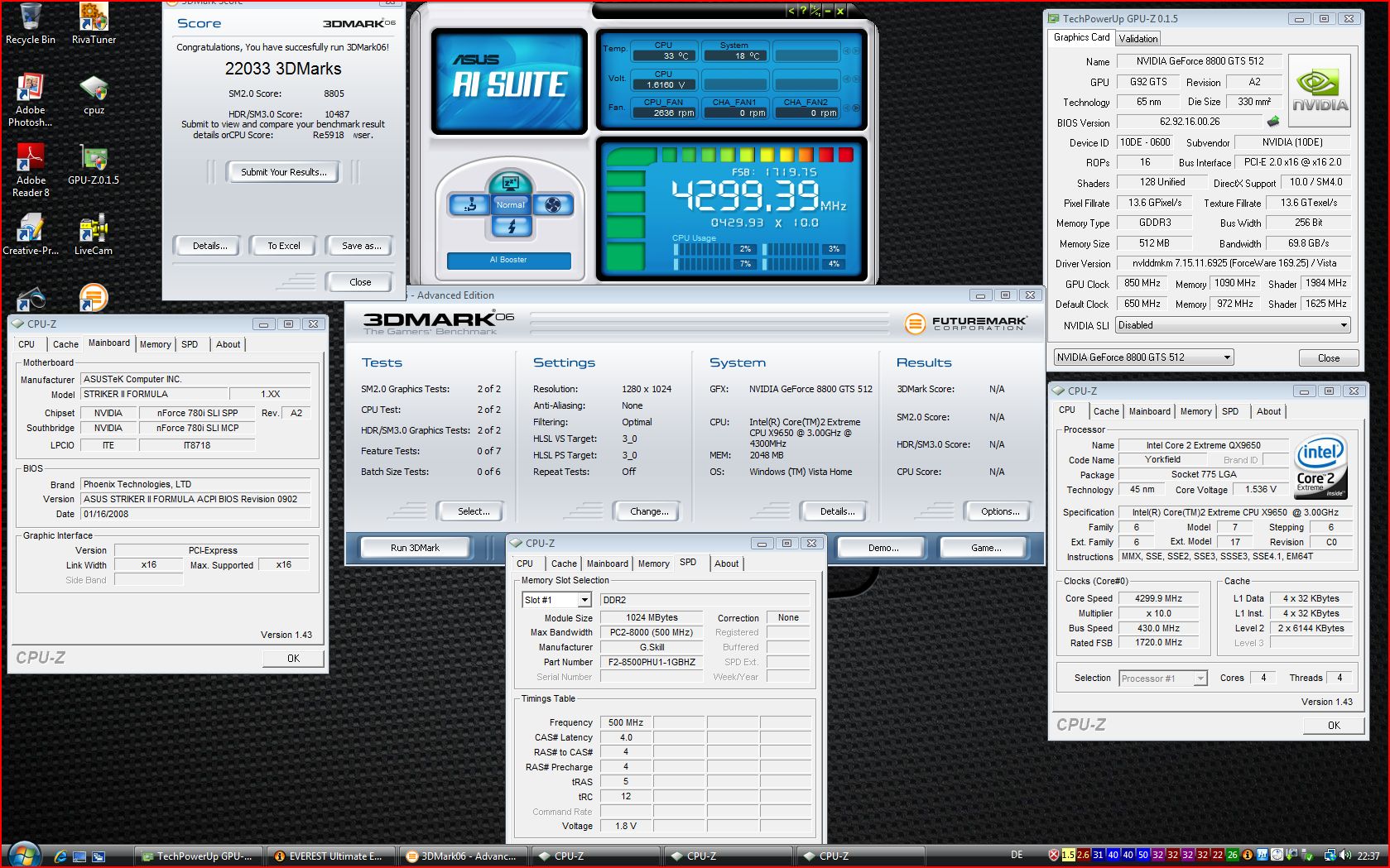
Task: Click the AI Booster bar in AI Suite
Action: 509,260
